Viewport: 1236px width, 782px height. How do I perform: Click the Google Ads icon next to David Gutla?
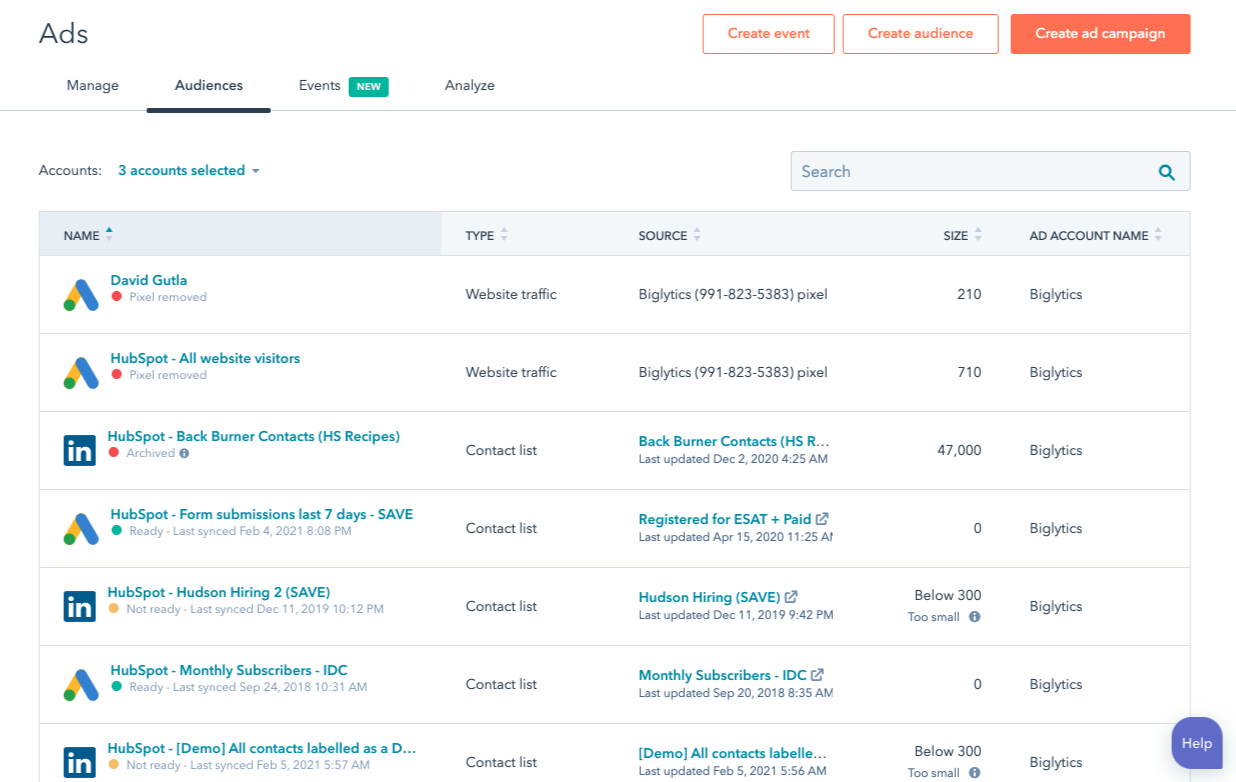coord(80,294)
